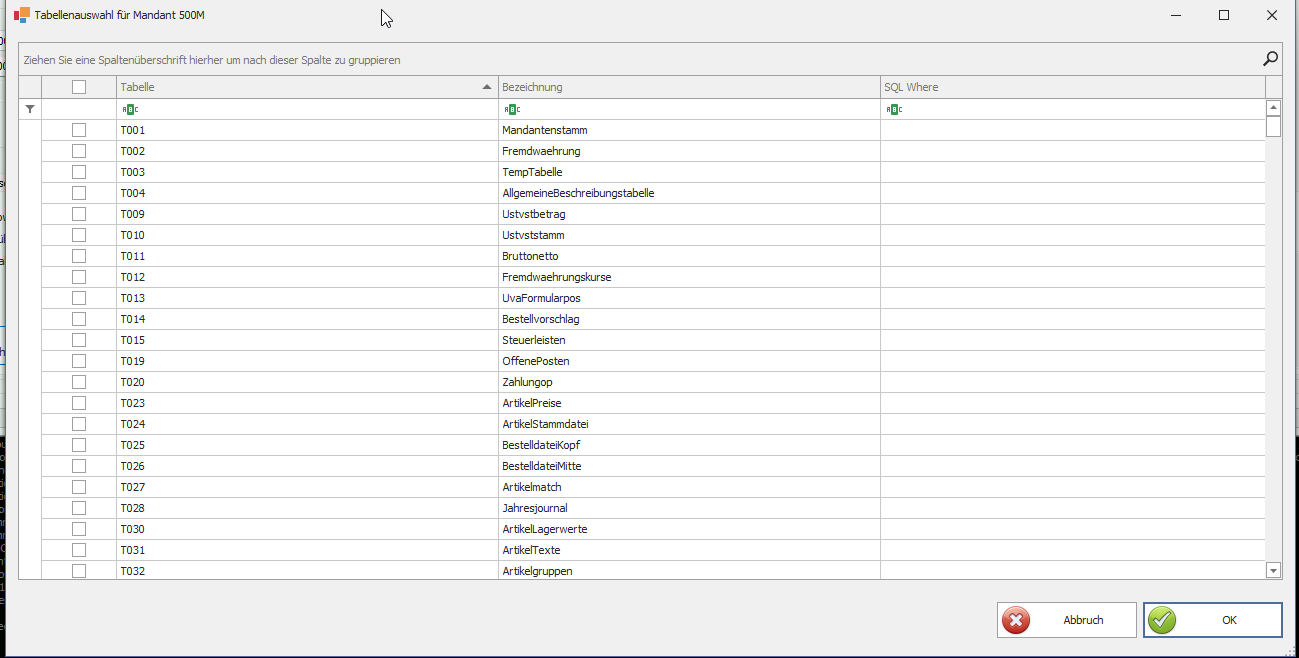Click the Bestellvorschlag cell
Image resolution: width=1299 pixels, height=658 pixels.
[689, 319]
